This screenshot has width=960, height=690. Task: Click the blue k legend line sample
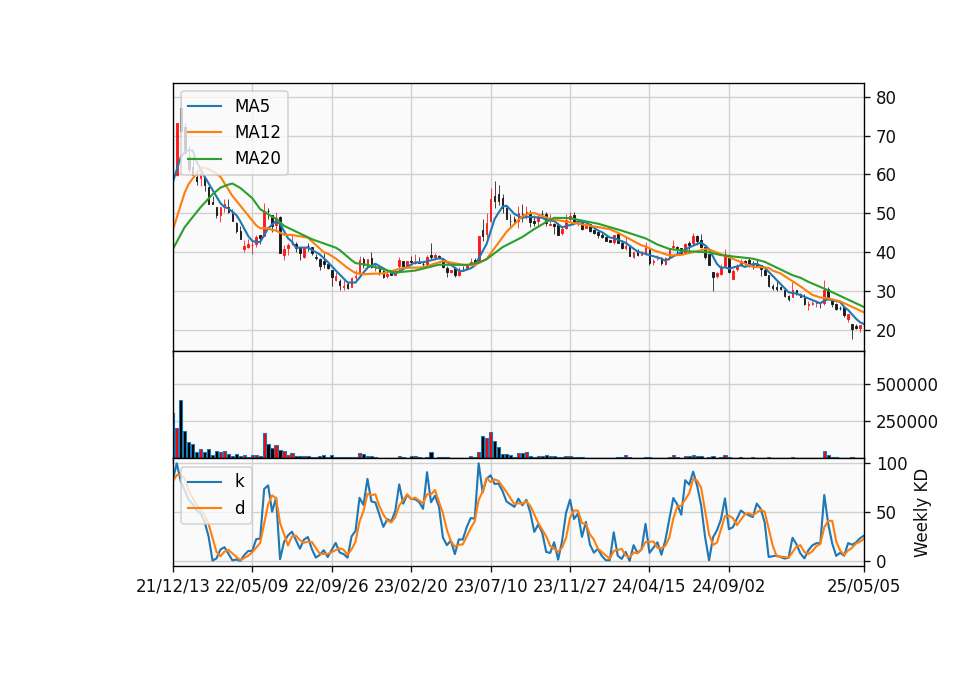click(x=204, y=482)
